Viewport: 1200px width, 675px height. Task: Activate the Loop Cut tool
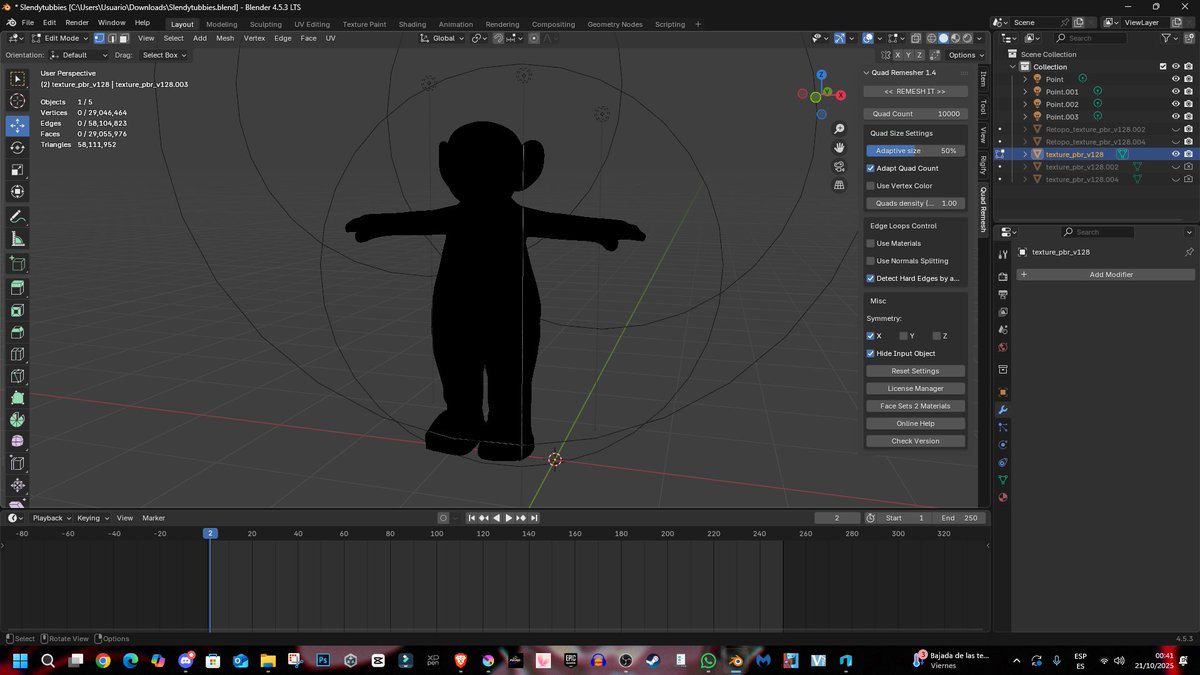click(x=17, y=354)
